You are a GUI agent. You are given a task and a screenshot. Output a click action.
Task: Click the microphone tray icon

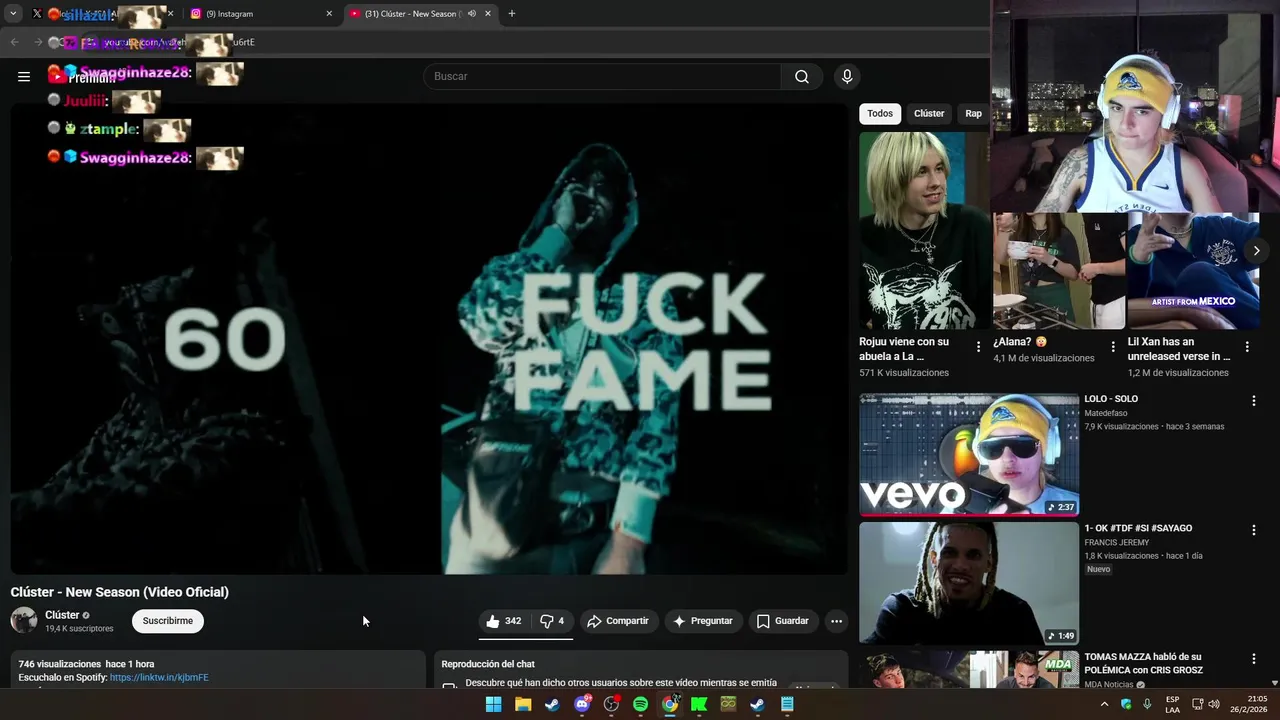click(x=1147, y=704)
